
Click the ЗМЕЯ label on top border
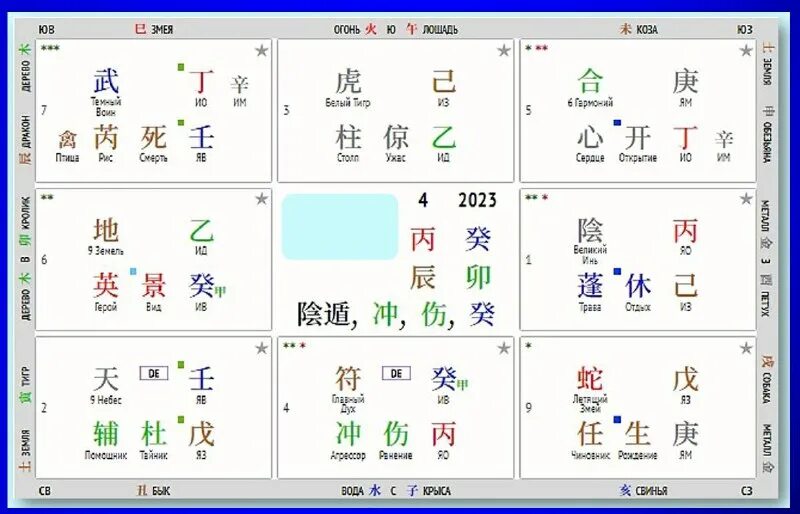pyautogui.click(x=162, y=30)
